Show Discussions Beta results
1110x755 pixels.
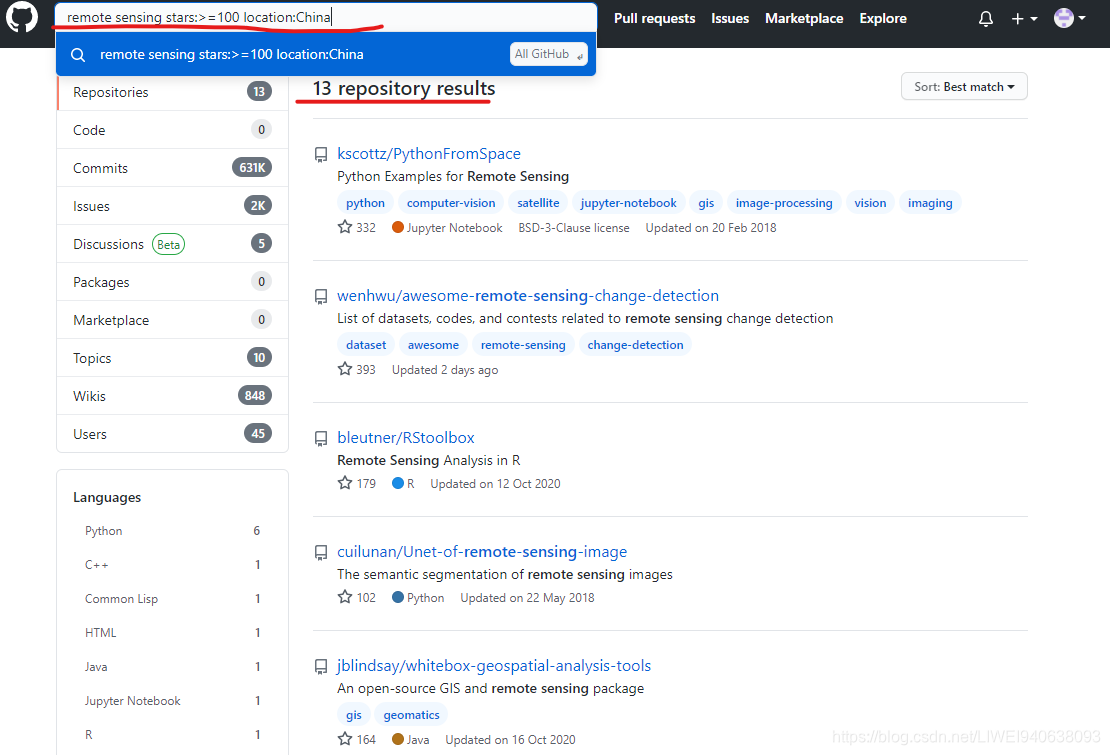(172, 244)
